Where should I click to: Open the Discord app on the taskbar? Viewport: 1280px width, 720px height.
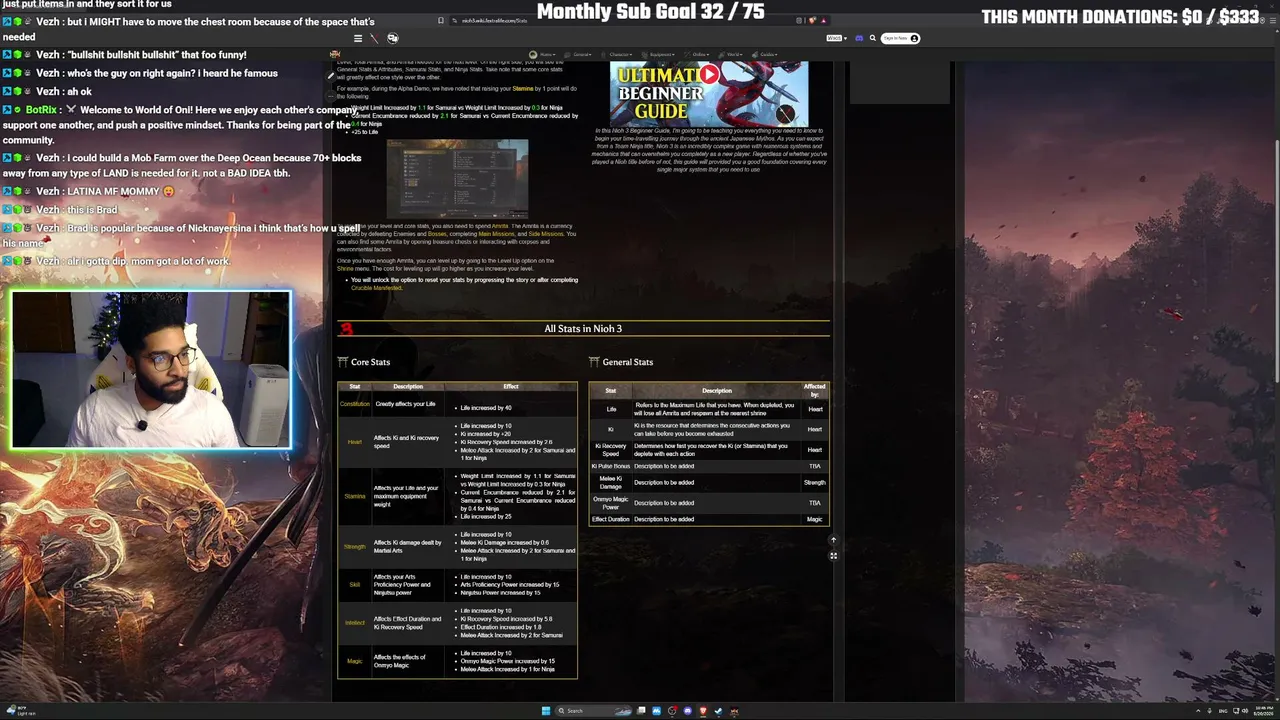point(687,711)
